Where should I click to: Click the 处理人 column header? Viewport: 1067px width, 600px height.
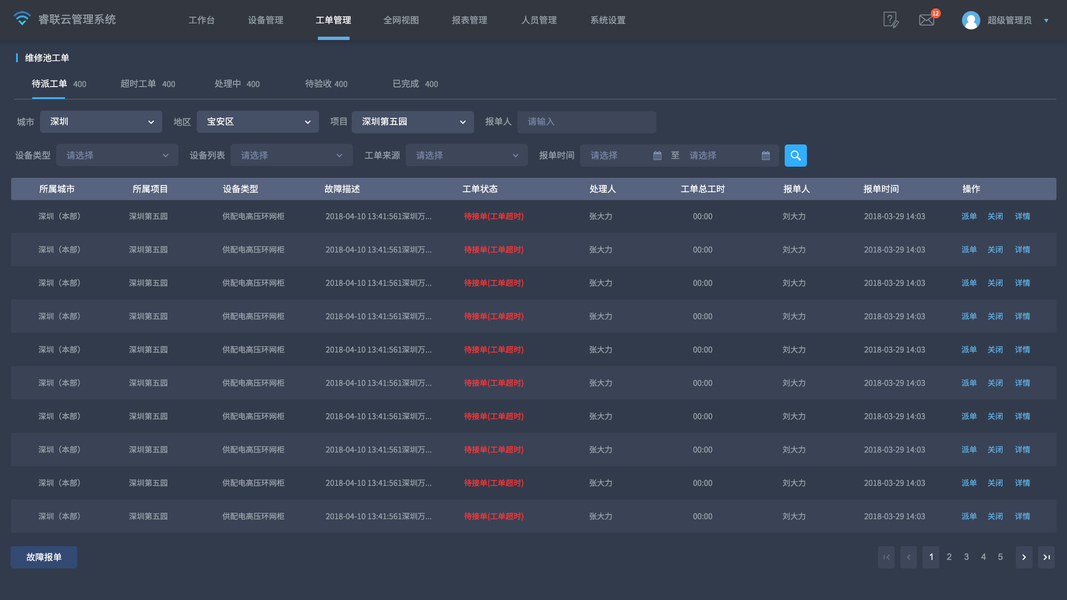coord(602,189)
